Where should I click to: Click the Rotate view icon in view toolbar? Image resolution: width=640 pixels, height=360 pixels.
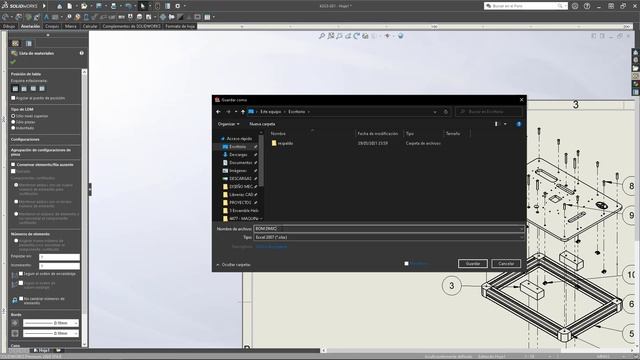(357, 36)
